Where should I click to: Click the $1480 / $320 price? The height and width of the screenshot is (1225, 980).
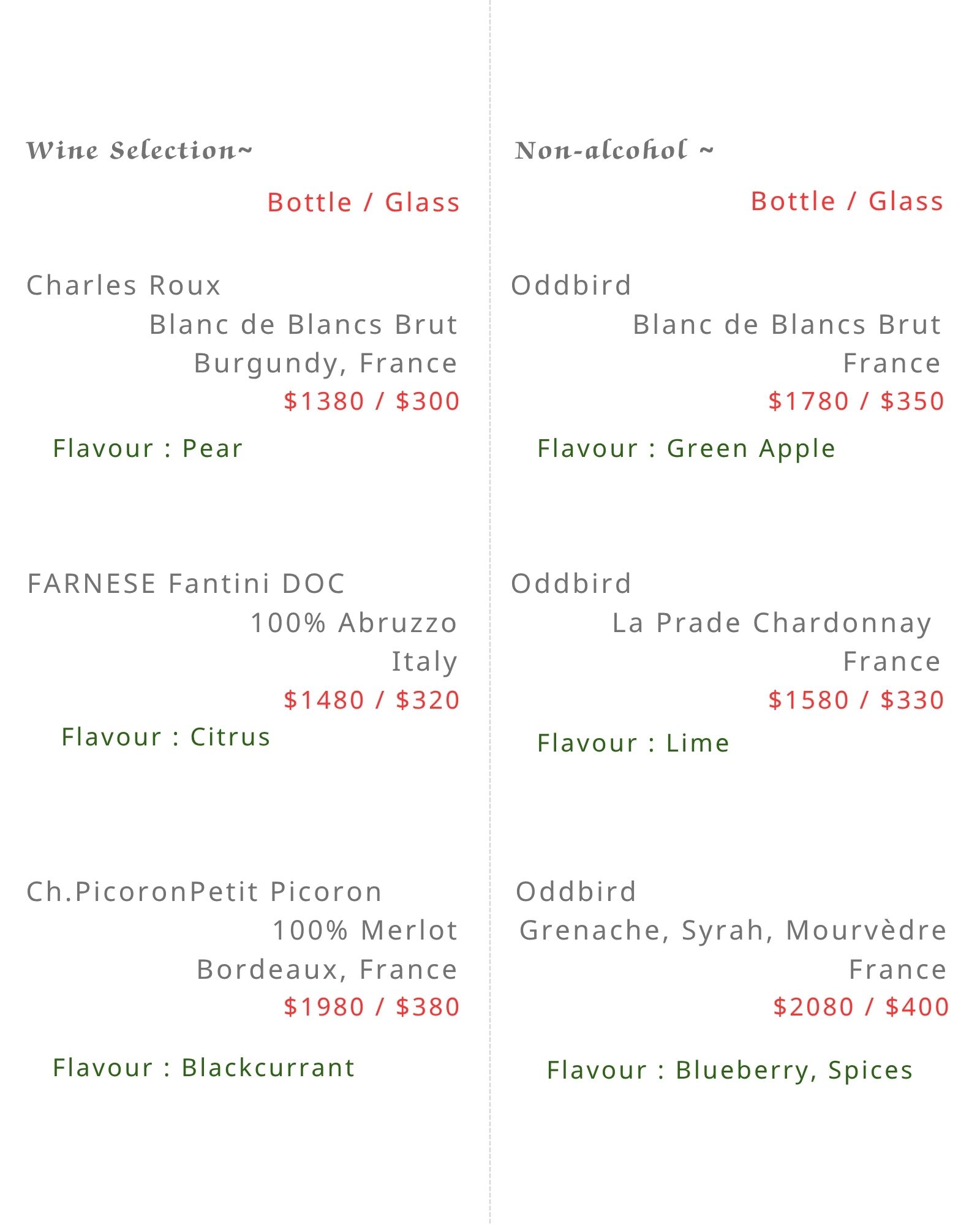tap(371, 700)
